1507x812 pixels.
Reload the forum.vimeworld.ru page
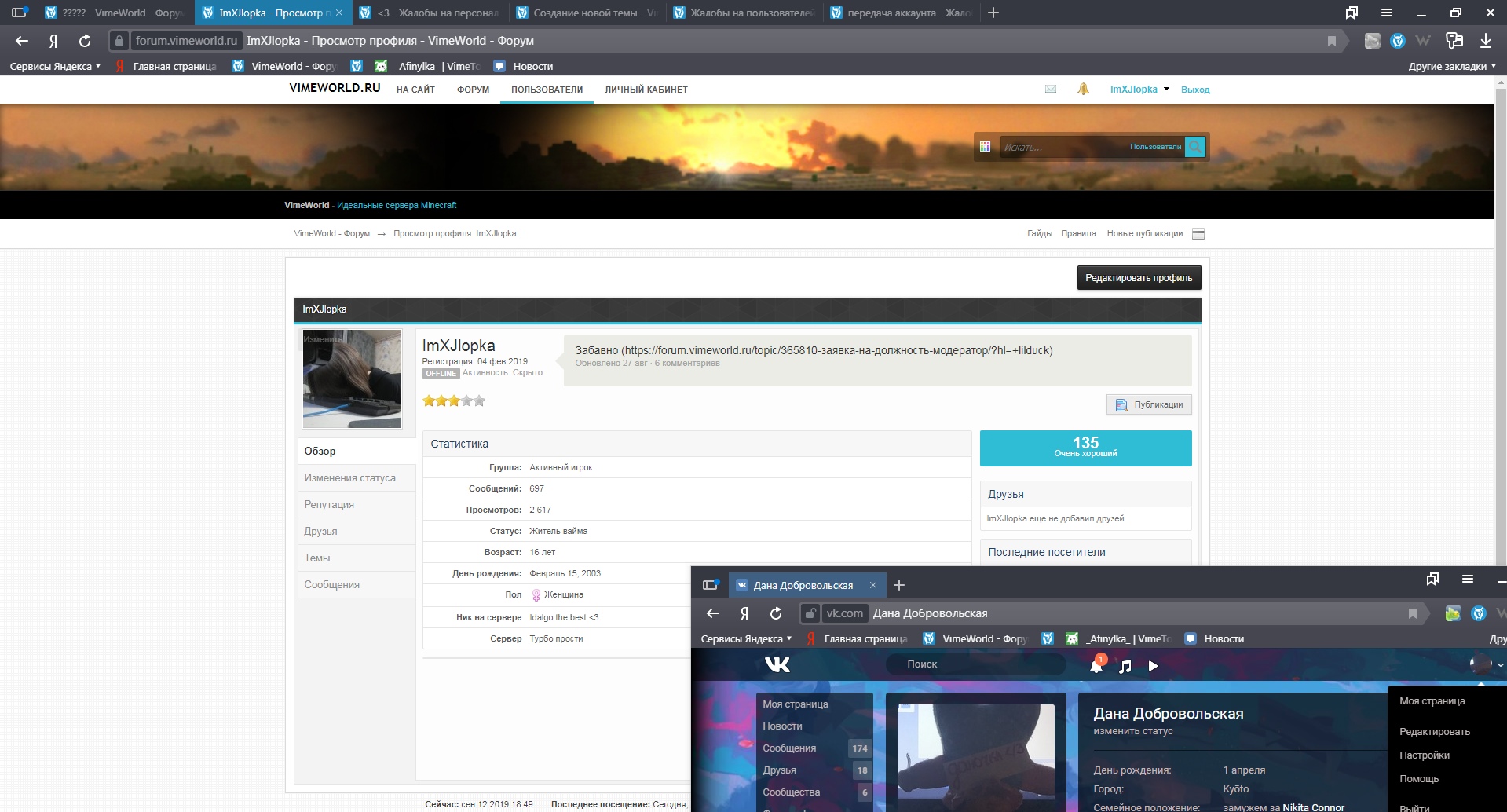coord(85,41)
